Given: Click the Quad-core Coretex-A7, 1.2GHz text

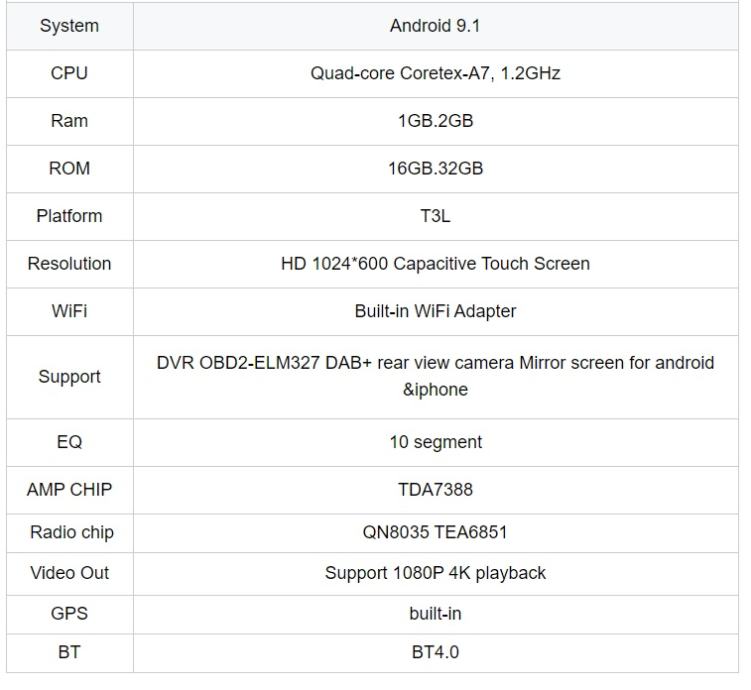Looking at the screenshot, I should 435,73.
